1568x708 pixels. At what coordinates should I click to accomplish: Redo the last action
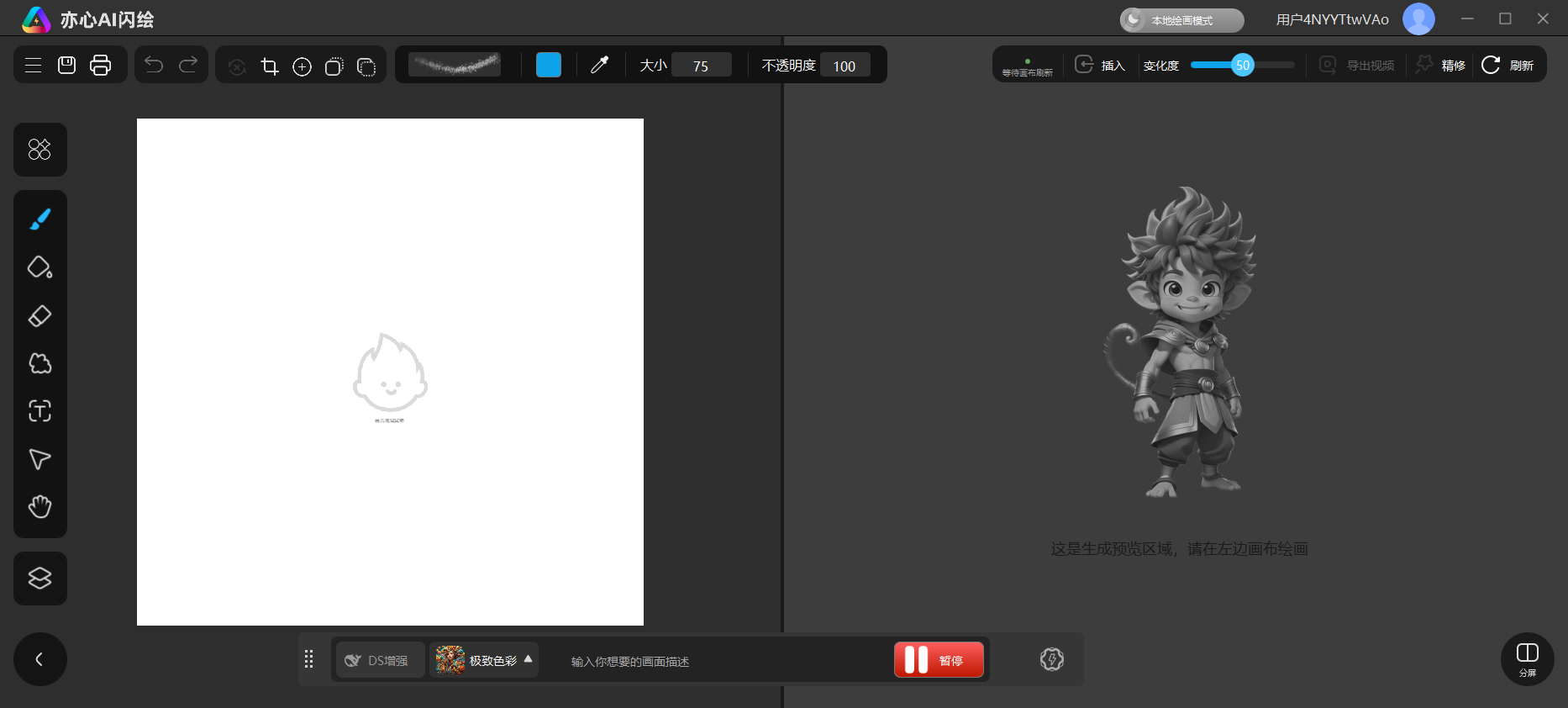[x=188, y=65]
